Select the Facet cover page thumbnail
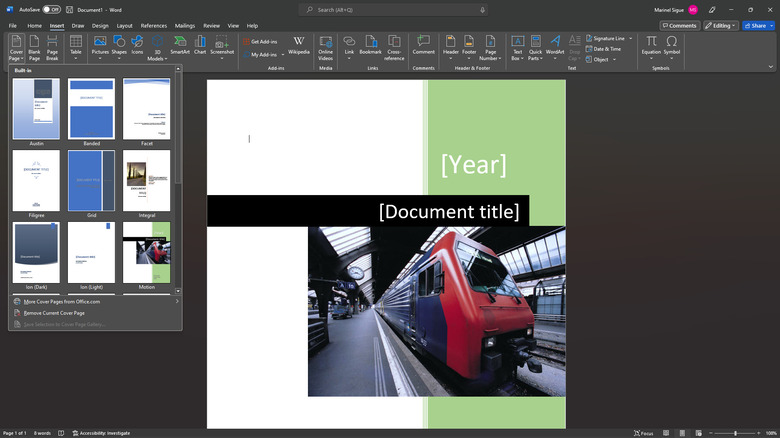Screen dimensions: 780x438 [146, 109]
